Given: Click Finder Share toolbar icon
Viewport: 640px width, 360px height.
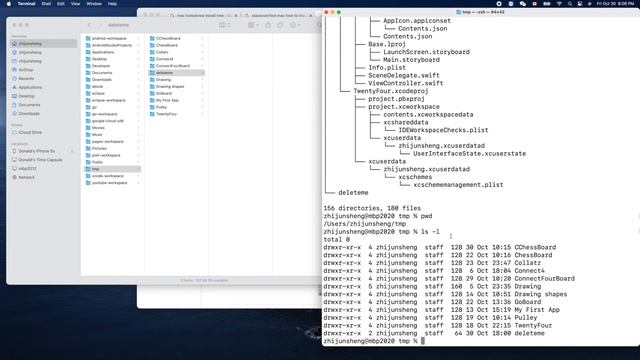Looking at the screenshot, I should pos(268,25).
